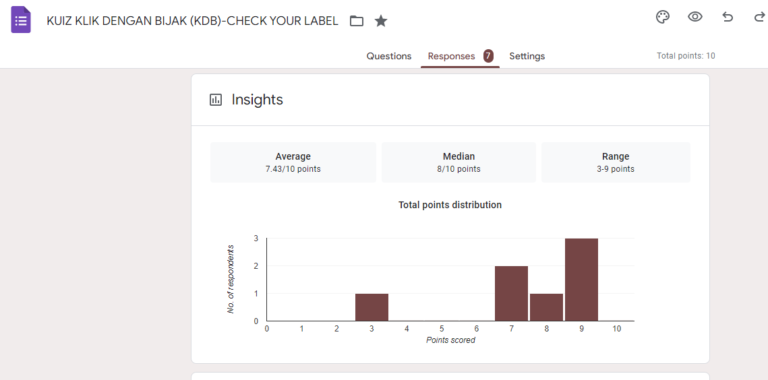Select the Responses tab
The image size is (768, 380).
pos(451,56)
